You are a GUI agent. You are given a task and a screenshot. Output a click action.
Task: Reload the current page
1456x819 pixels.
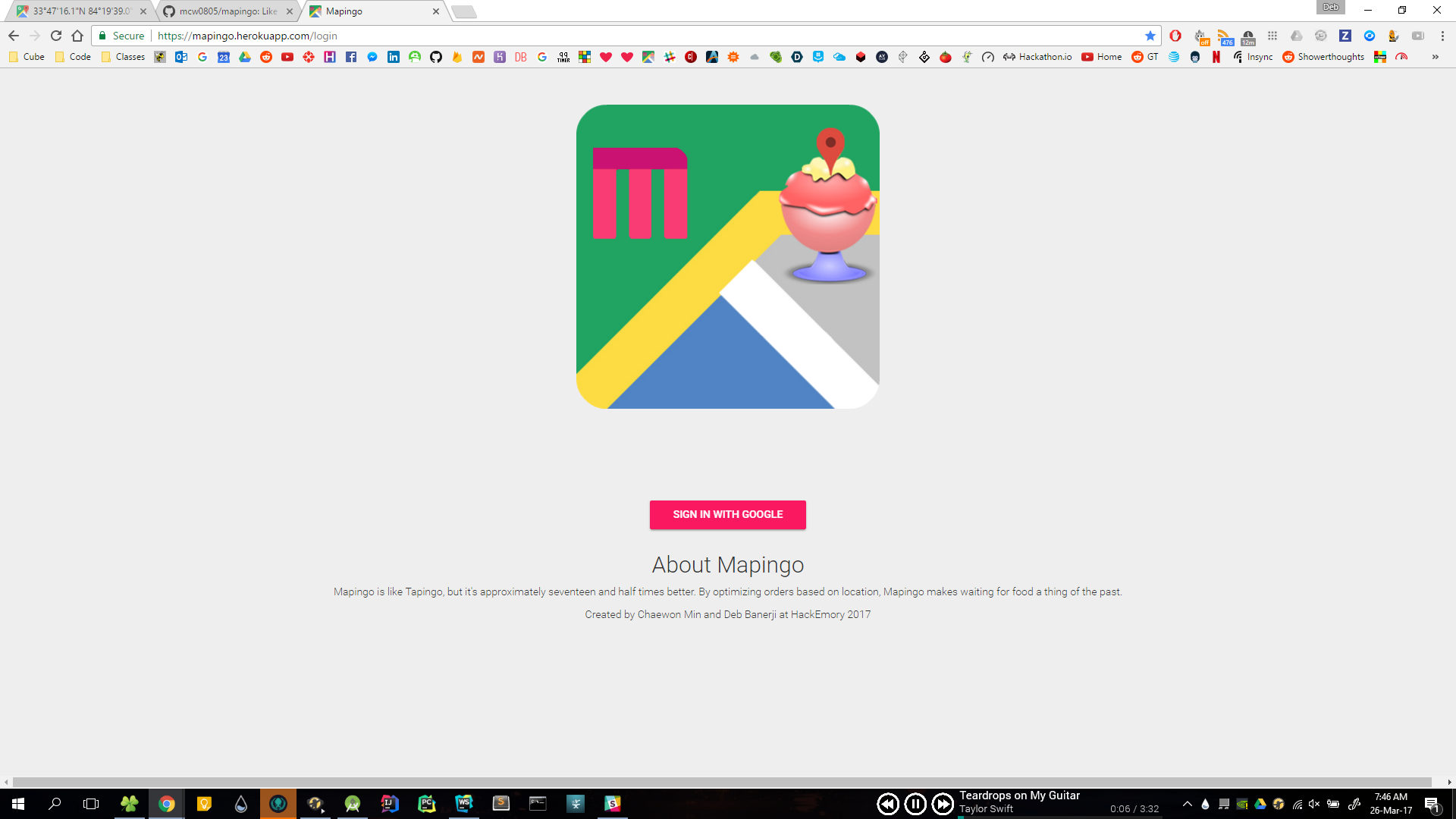click(x=56, y=36)
